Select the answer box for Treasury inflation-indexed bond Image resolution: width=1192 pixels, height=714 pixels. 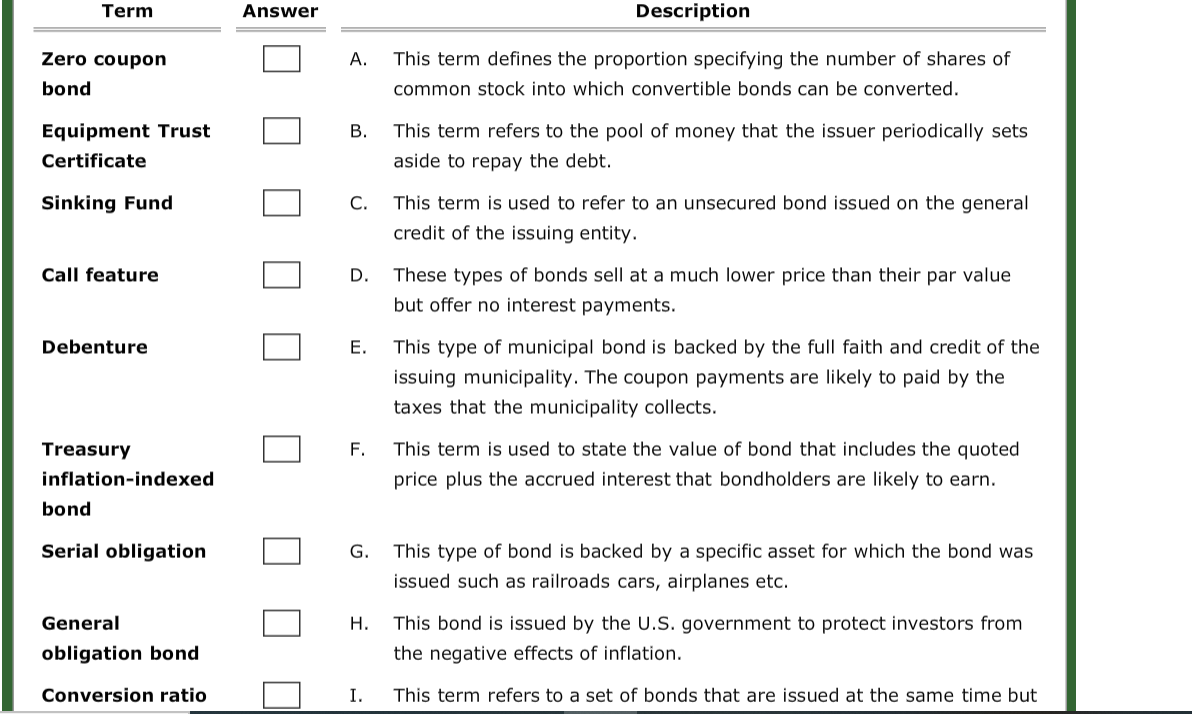[281, 449]
